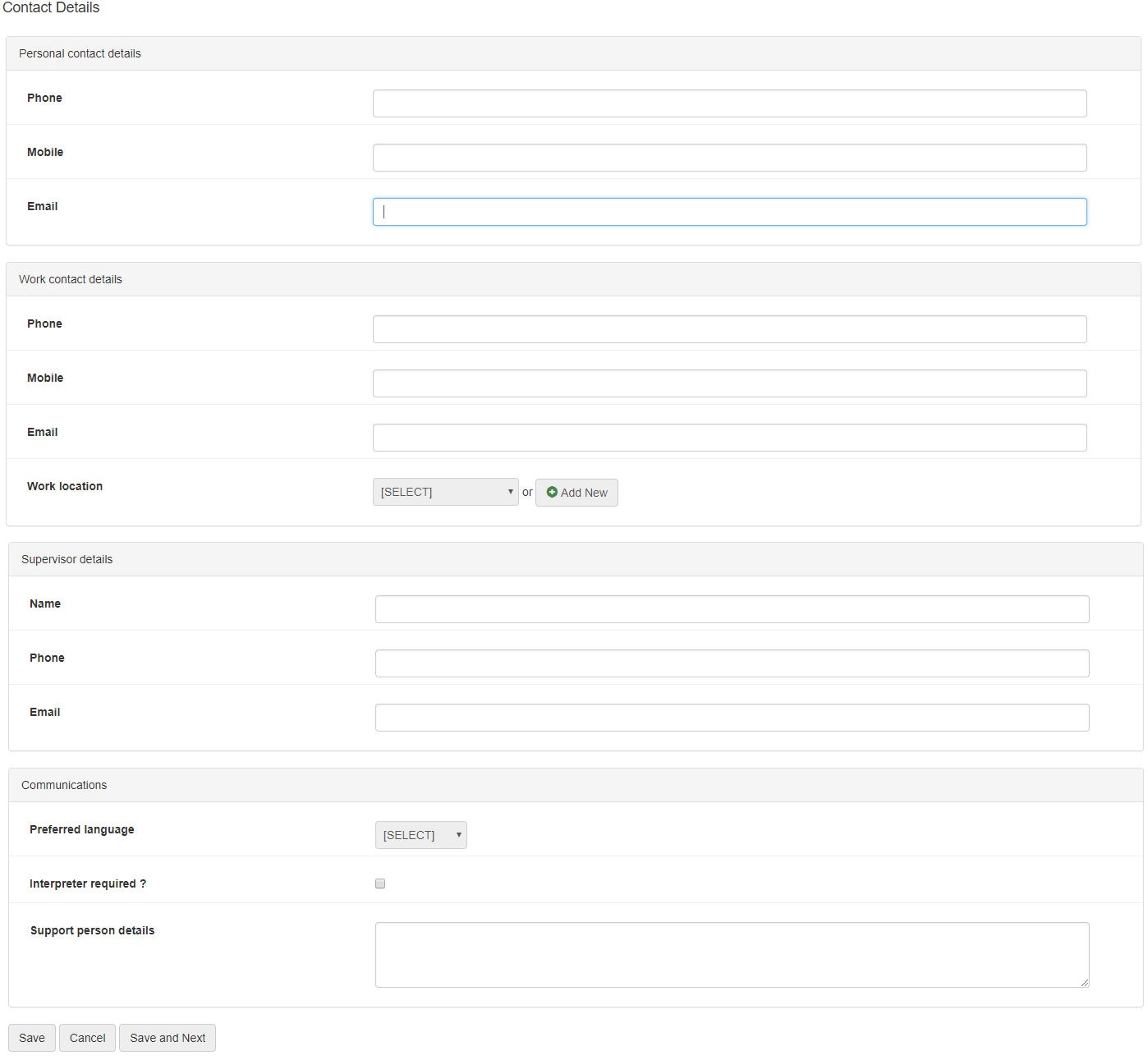Viewport: 1148px width, 1060px height.
Task: Focus the work Mobile text field
Action: click(x=729, y=383)
